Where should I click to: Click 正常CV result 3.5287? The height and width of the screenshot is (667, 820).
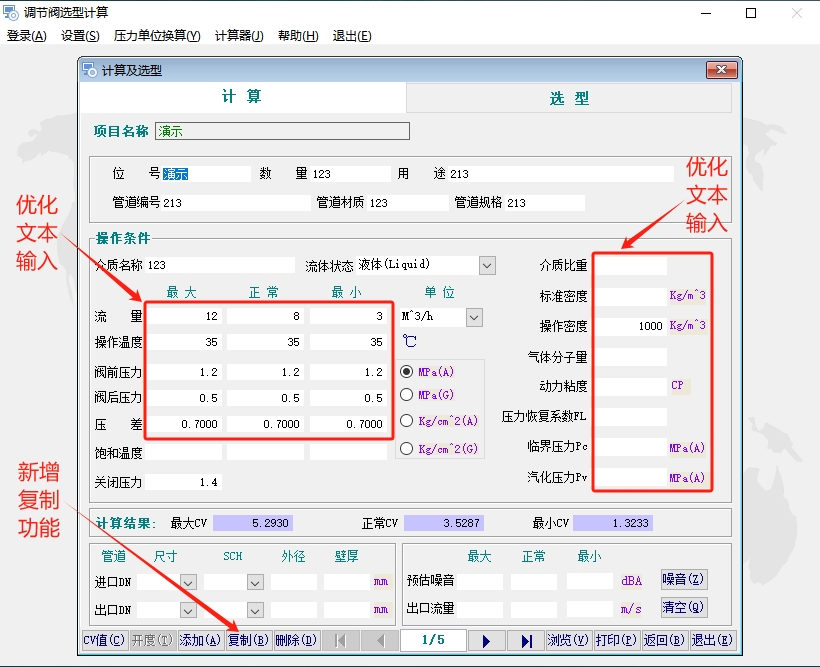[x=444, y=523]
